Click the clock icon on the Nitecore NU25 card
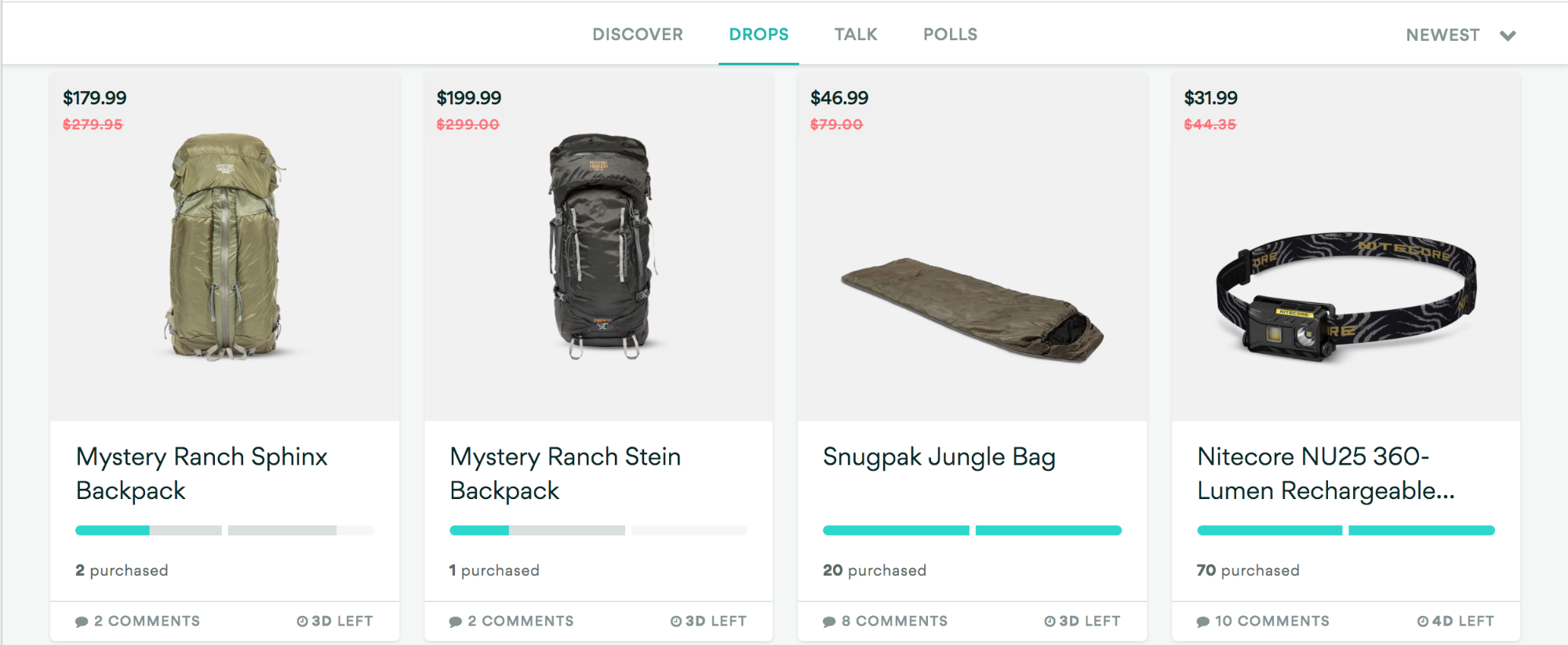 click(x=1422, y=621)
